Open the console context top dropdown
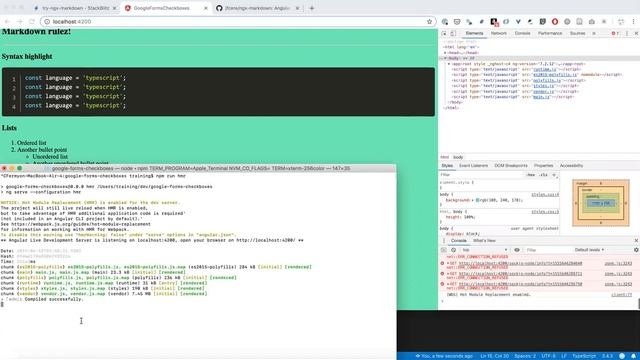This screenshot has height=360, width=640. tap(484, 250)
